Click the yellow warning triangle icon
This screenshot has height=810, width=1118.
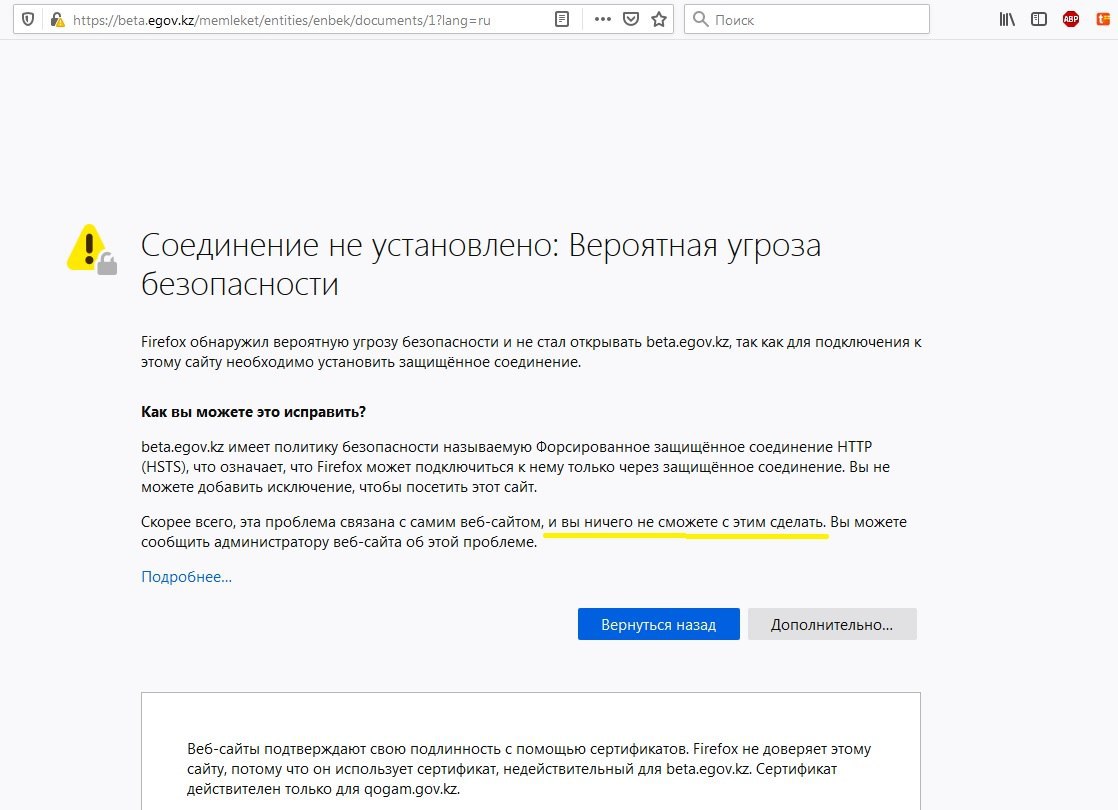click(91, 249)
